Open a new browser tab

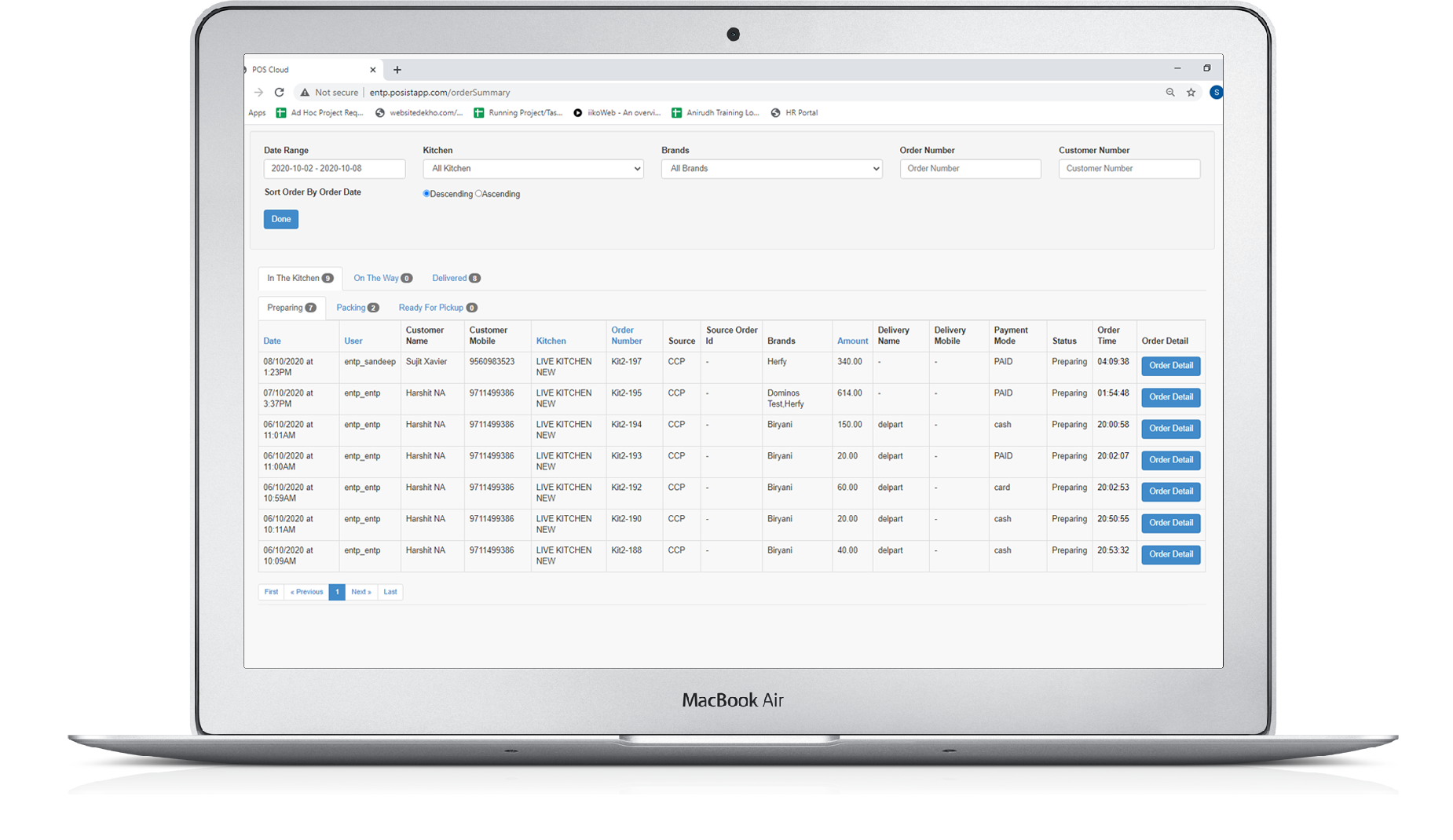pos(397,70)
